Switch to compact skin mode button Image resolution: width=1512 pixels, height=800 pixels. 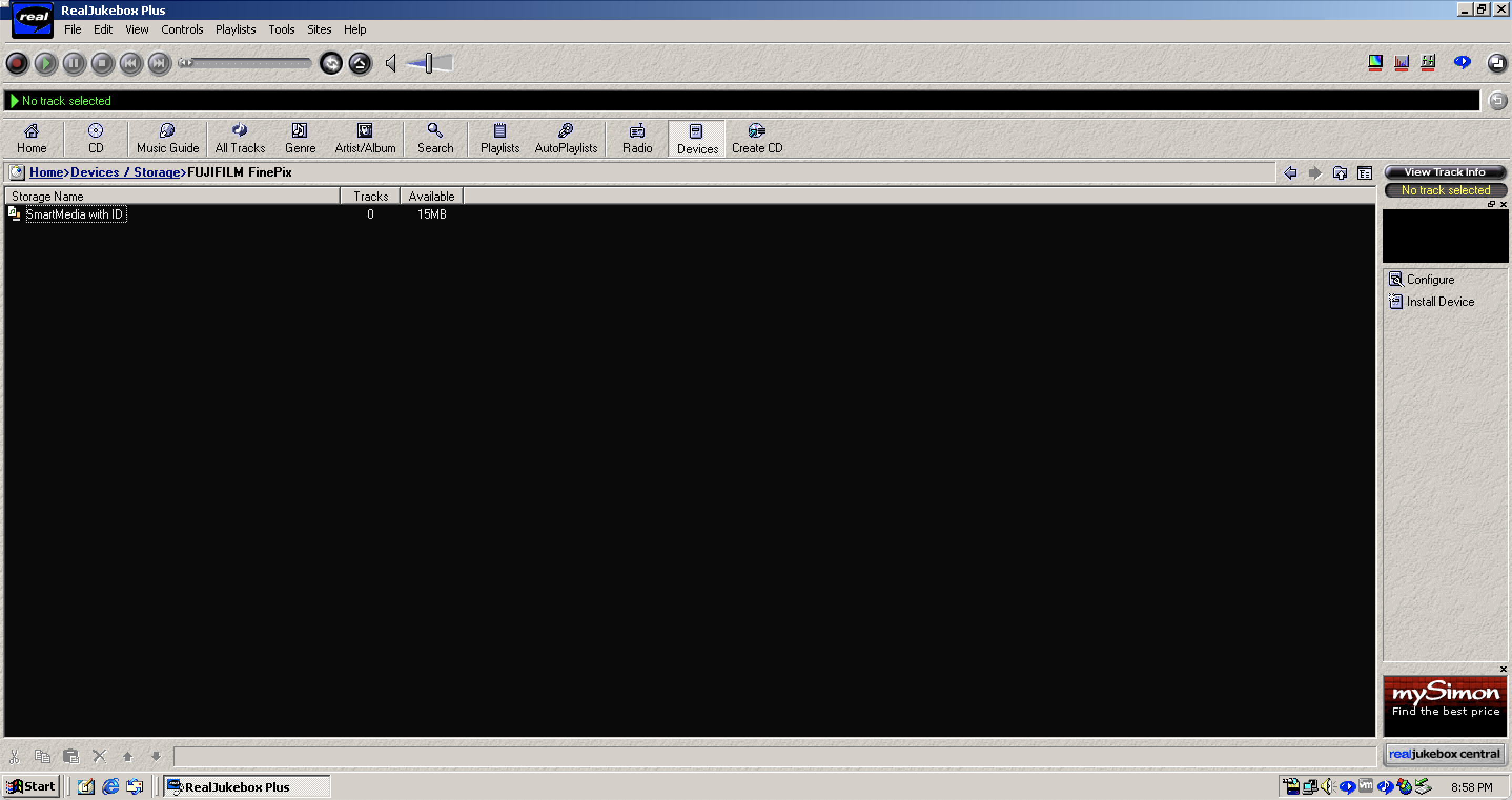[1497, 63]
